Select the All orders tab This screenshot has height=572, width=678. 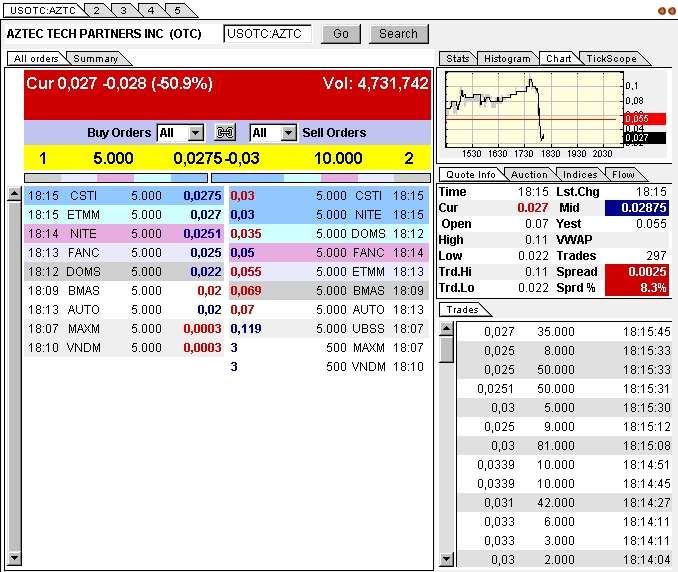point(36,58)
